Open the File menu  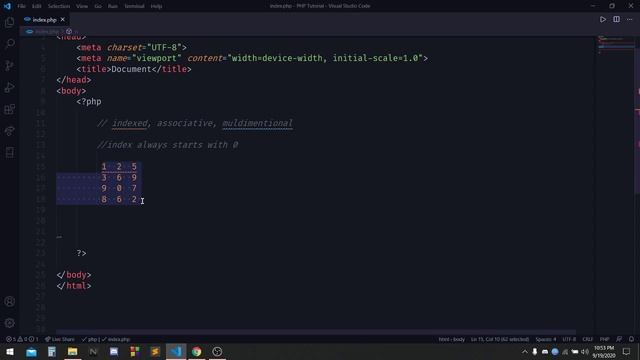pos(22,6)
